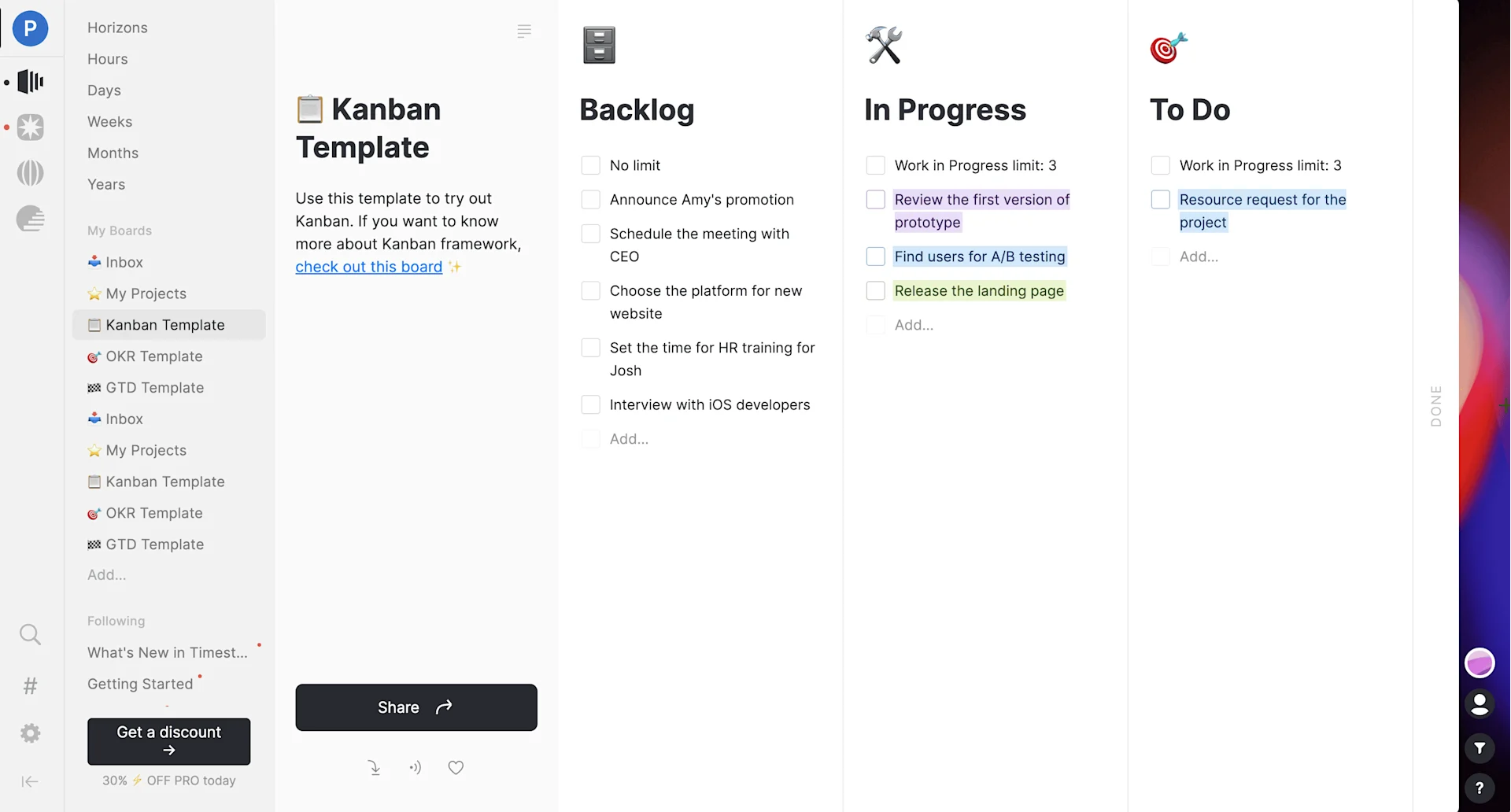The height and width of the screenshot is (812, 1511).
Task: Click the profile P avatar at top left
Action: coord(30,28)
